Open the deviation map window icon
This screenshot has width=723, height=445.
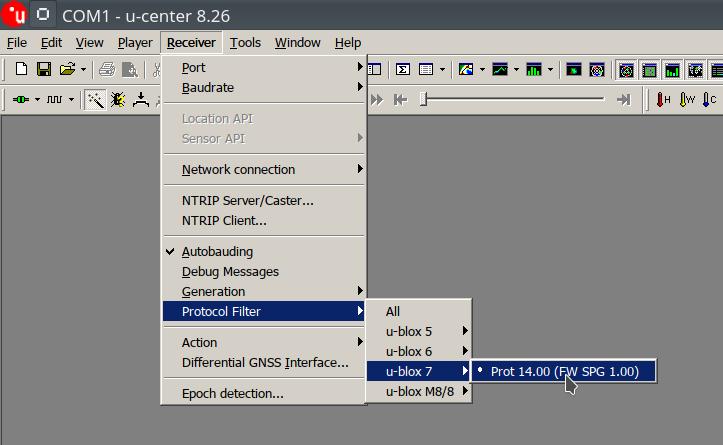pyautogui.click(x=574, y=70)
